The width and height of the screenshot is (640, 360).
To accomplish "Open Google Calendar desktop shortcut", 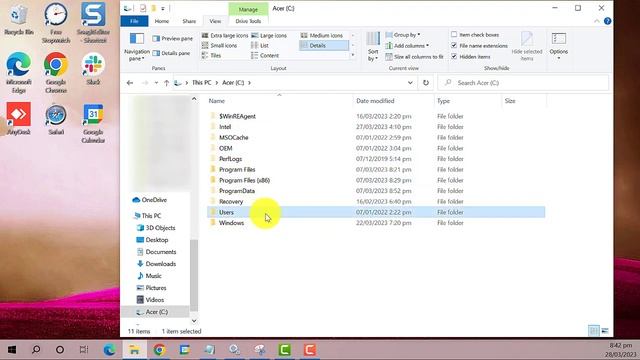I will coord(93,123).
